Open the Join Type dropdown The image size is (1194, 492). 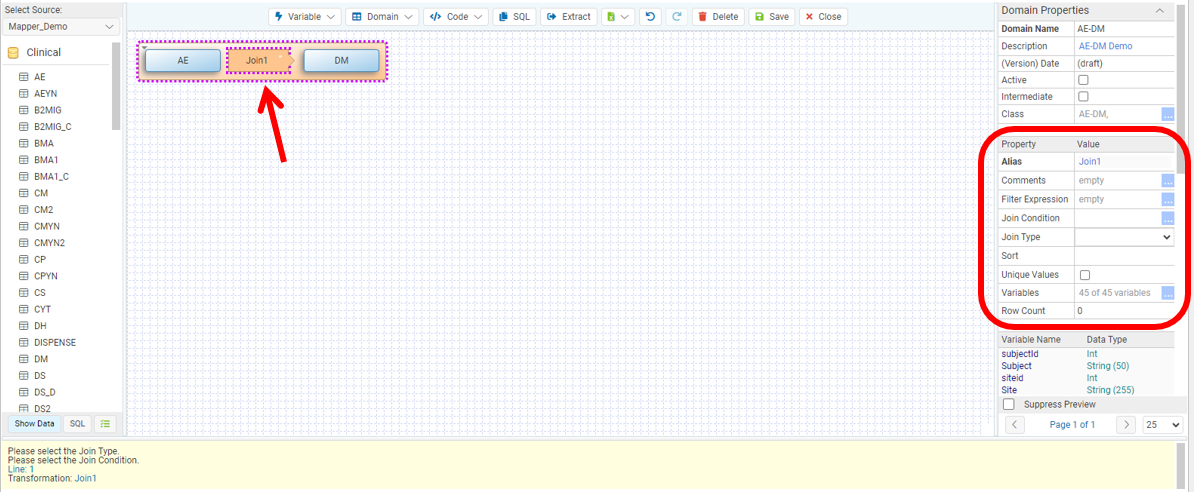[1124, 238]
